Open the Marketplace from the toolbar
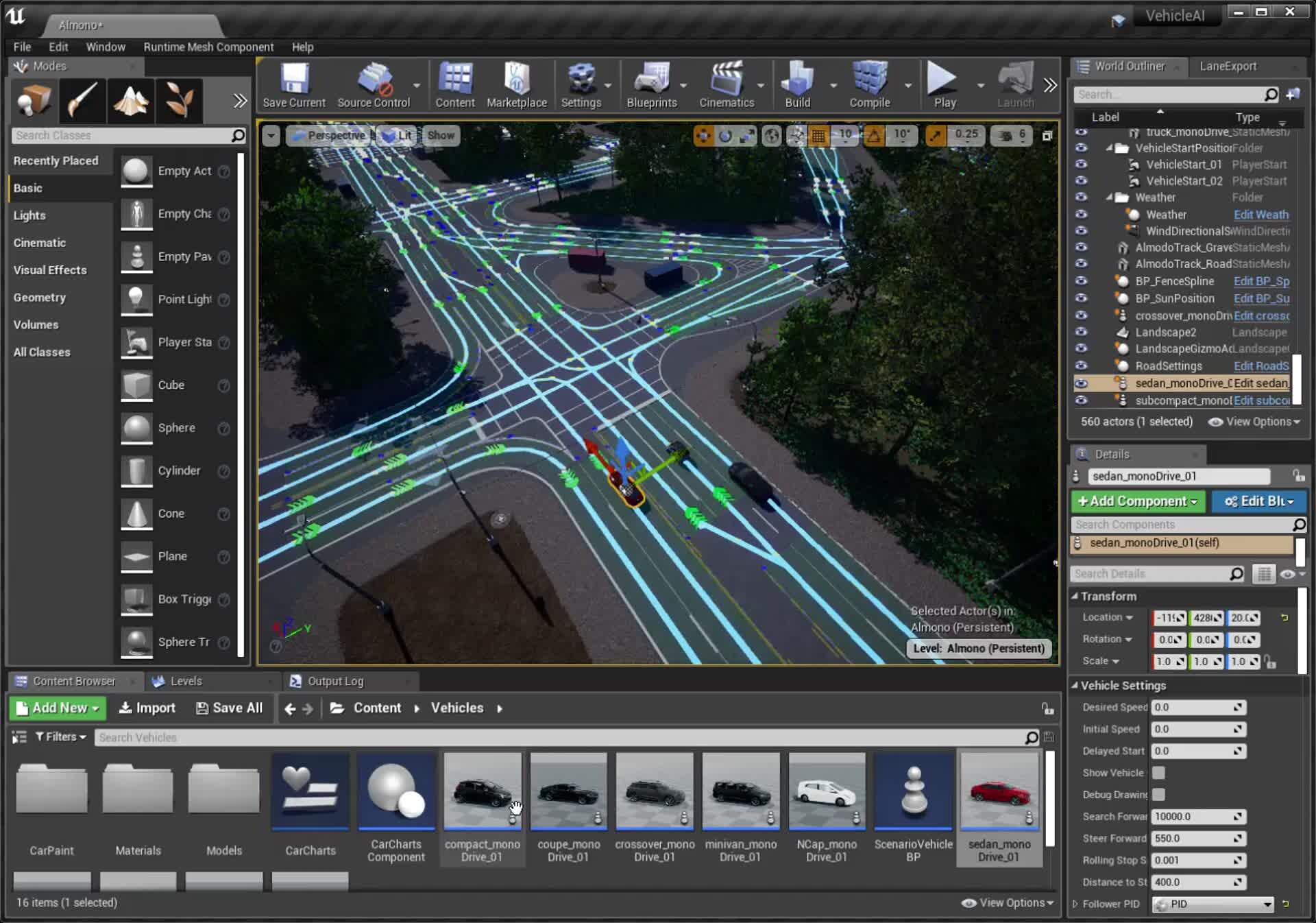The image size is (1316, 923). [517, 82]
